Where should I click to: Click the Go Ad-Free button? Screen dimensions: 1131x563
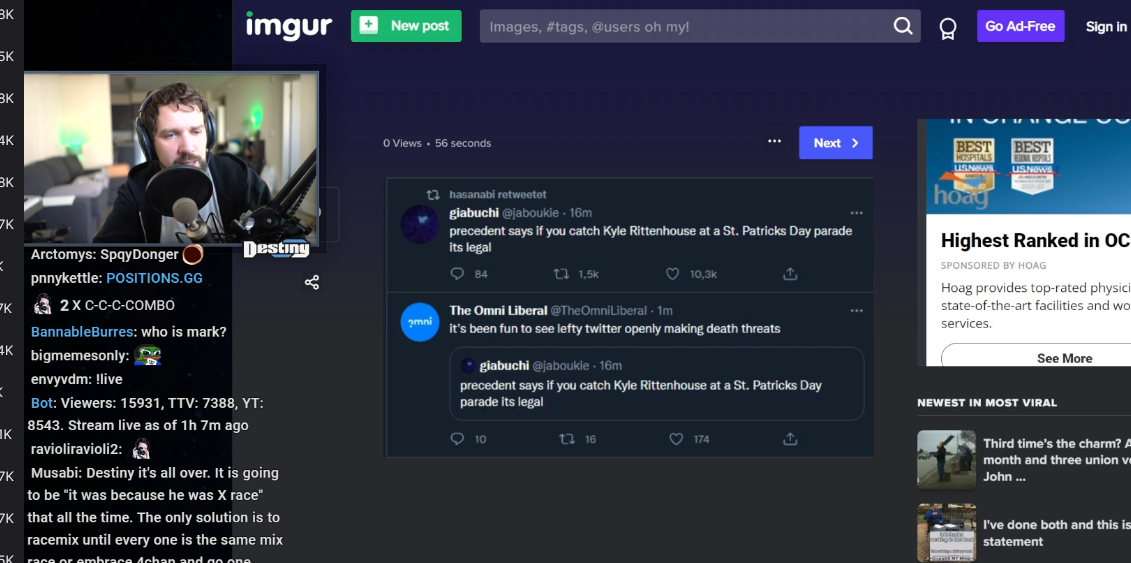(1020, 27)
